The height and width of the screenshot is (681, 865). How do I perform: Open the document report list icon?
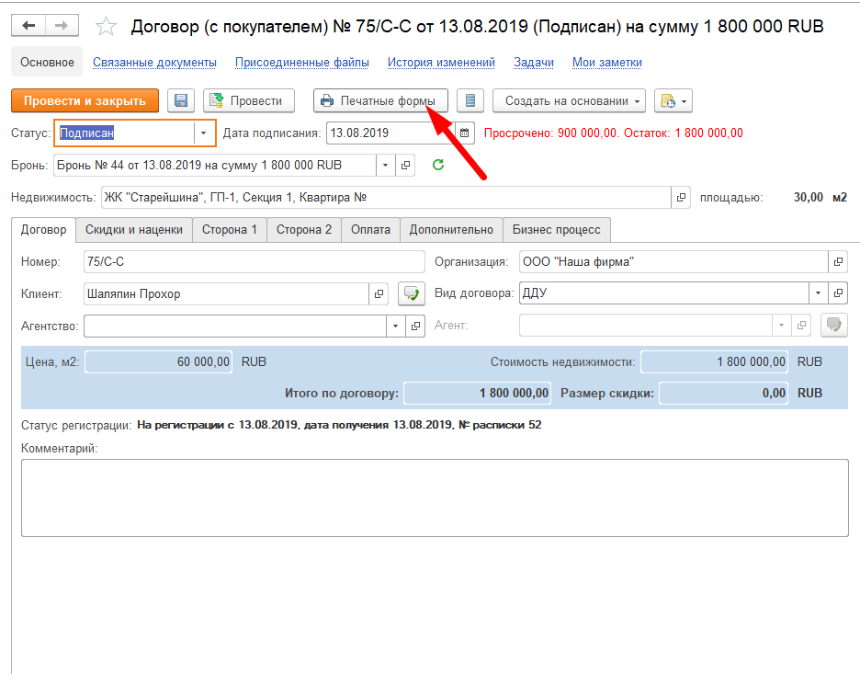click(472, 101)
